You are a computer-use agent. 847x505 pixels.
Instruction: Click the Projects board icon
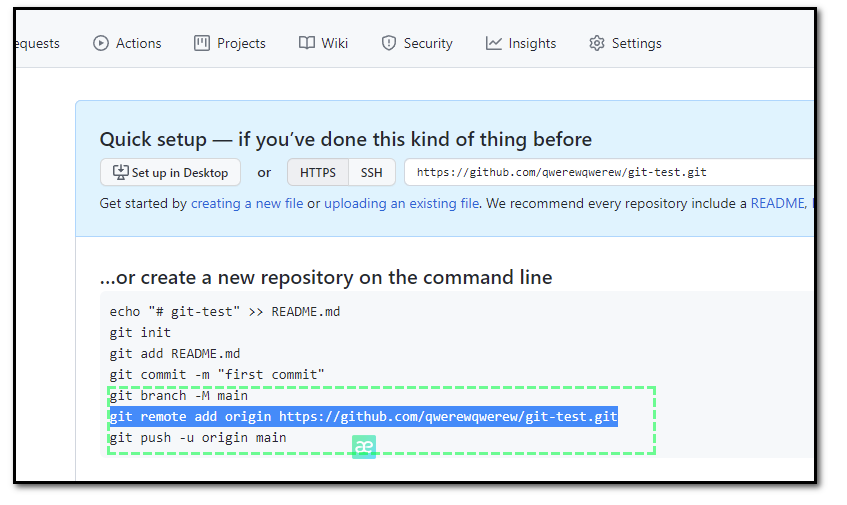tap(202, 43)
